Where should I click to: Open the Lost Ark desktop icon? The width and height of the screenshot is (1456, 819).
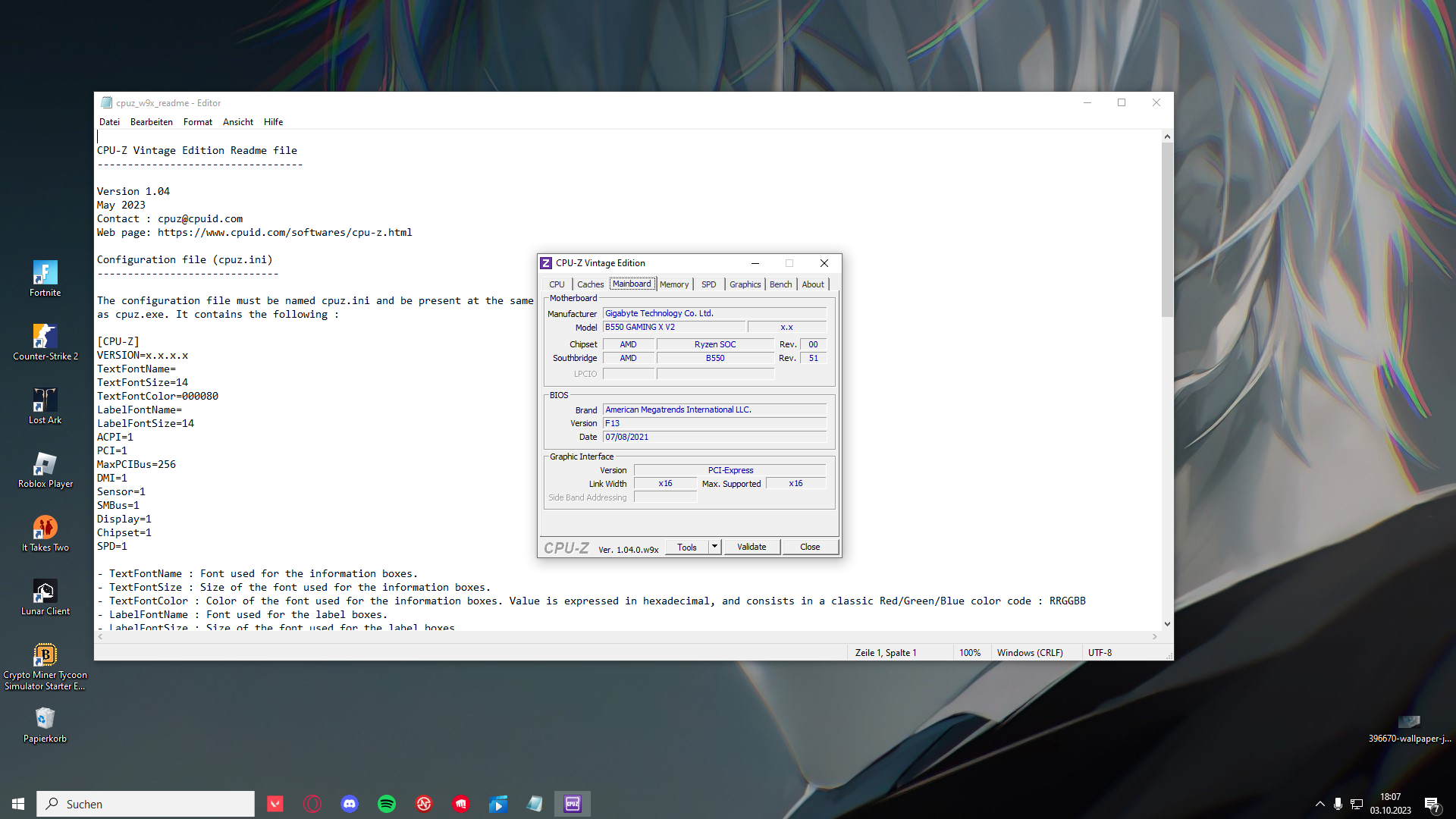45,400
